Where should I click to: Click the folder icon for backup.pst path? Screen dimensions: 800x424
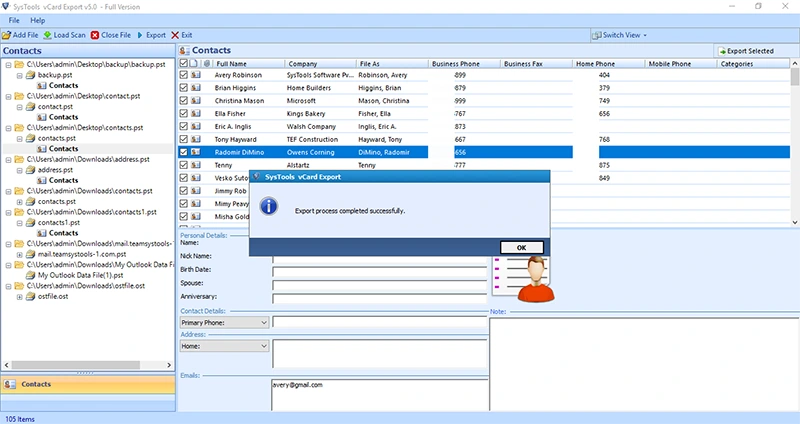tap(19, 65)
